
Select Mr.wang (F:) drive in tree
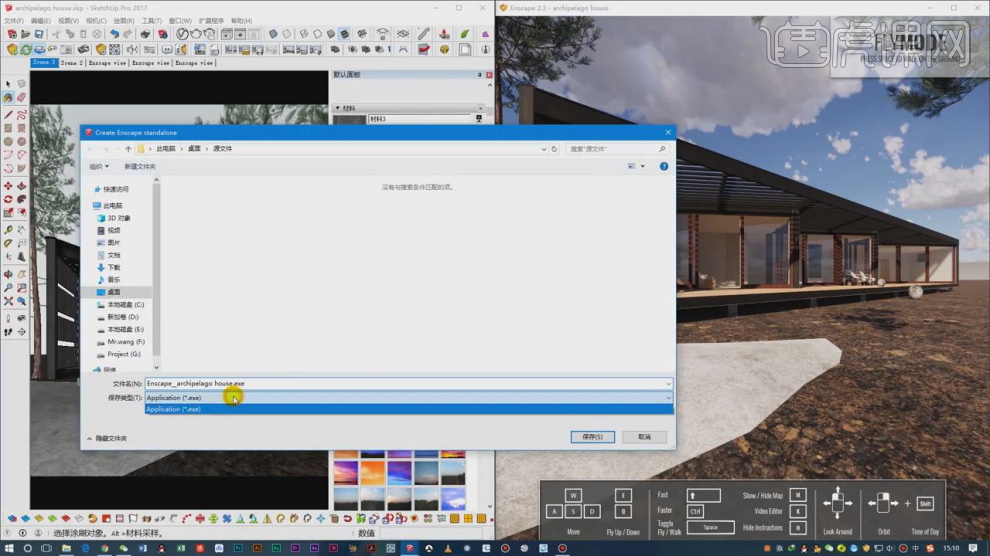(125, 342)
